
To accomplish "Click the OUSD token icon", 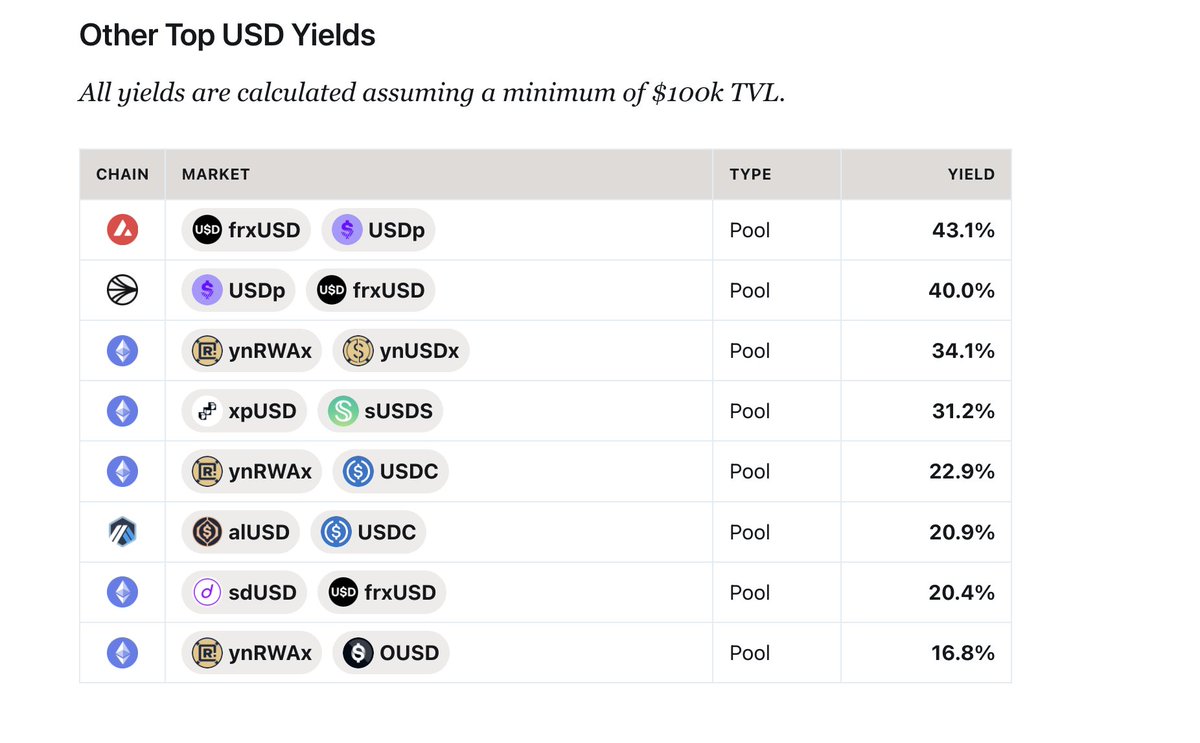I will [358, 653].
